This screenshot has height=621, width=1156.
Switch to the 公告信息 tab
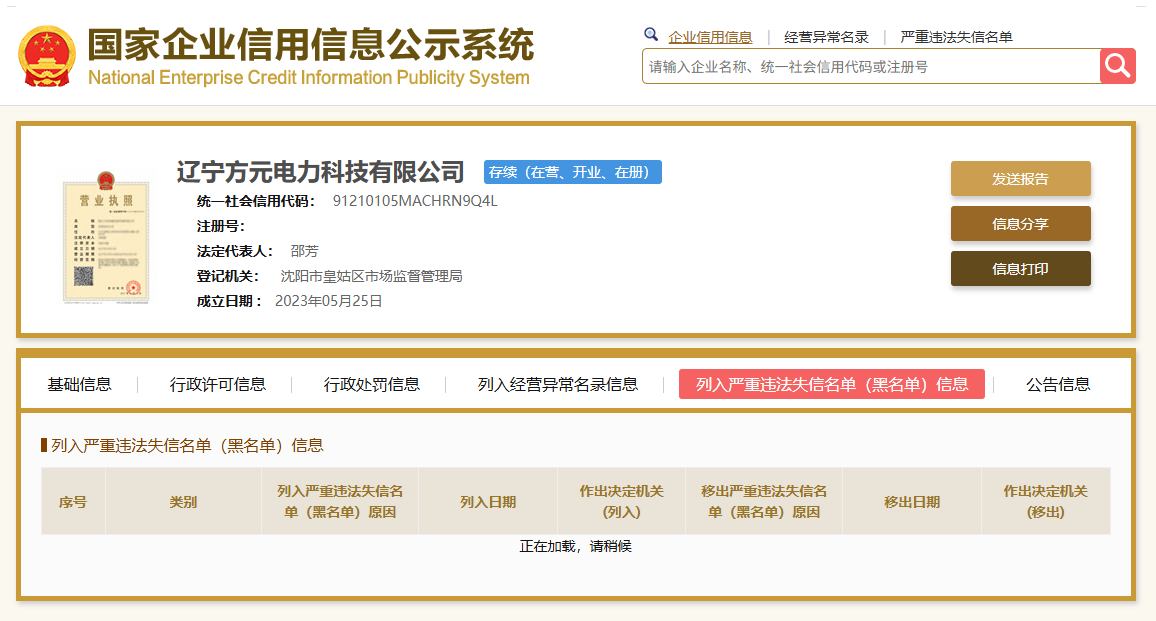point(1058,384)
